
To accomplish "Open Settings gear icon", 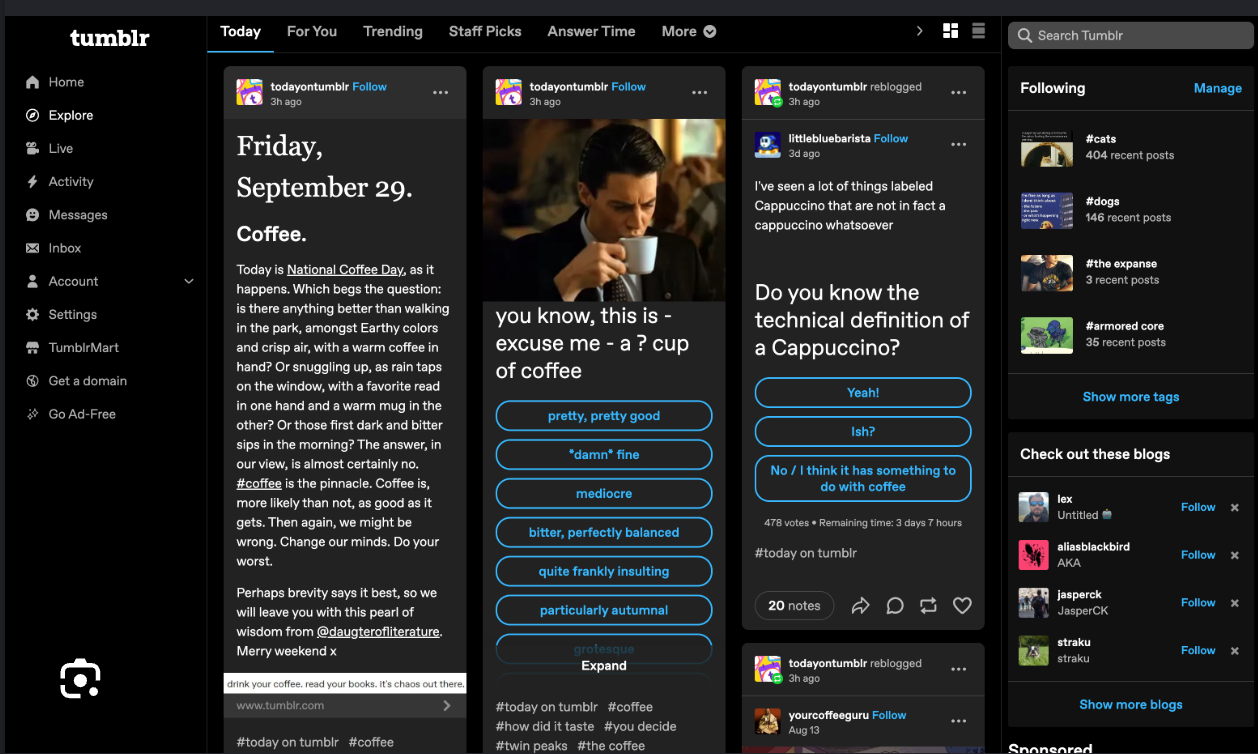I will [x=32, y=314].
